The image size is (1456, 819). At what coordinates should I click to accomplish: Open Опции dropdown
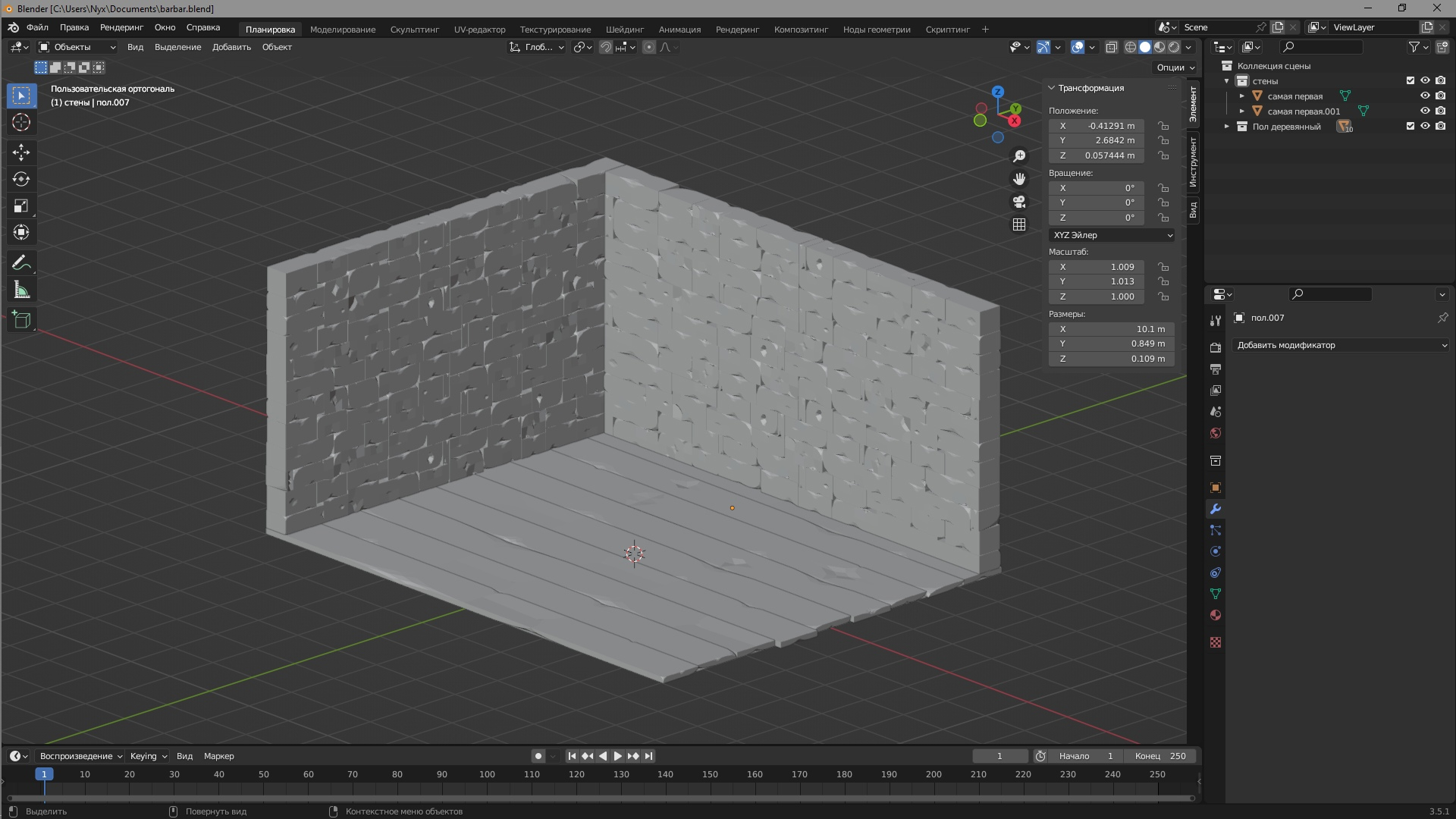tap(1175, 67)
